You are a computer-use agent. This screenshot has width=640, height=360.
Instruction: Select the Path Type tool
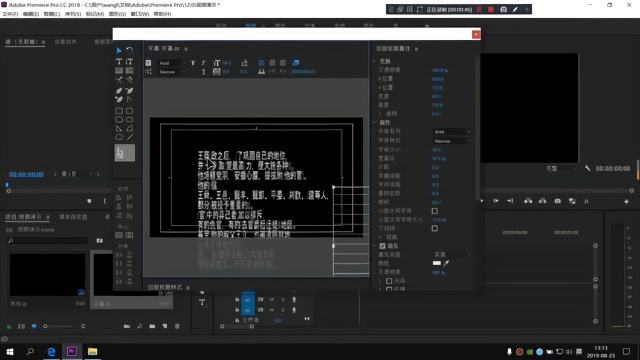click(x=119, y=79)
